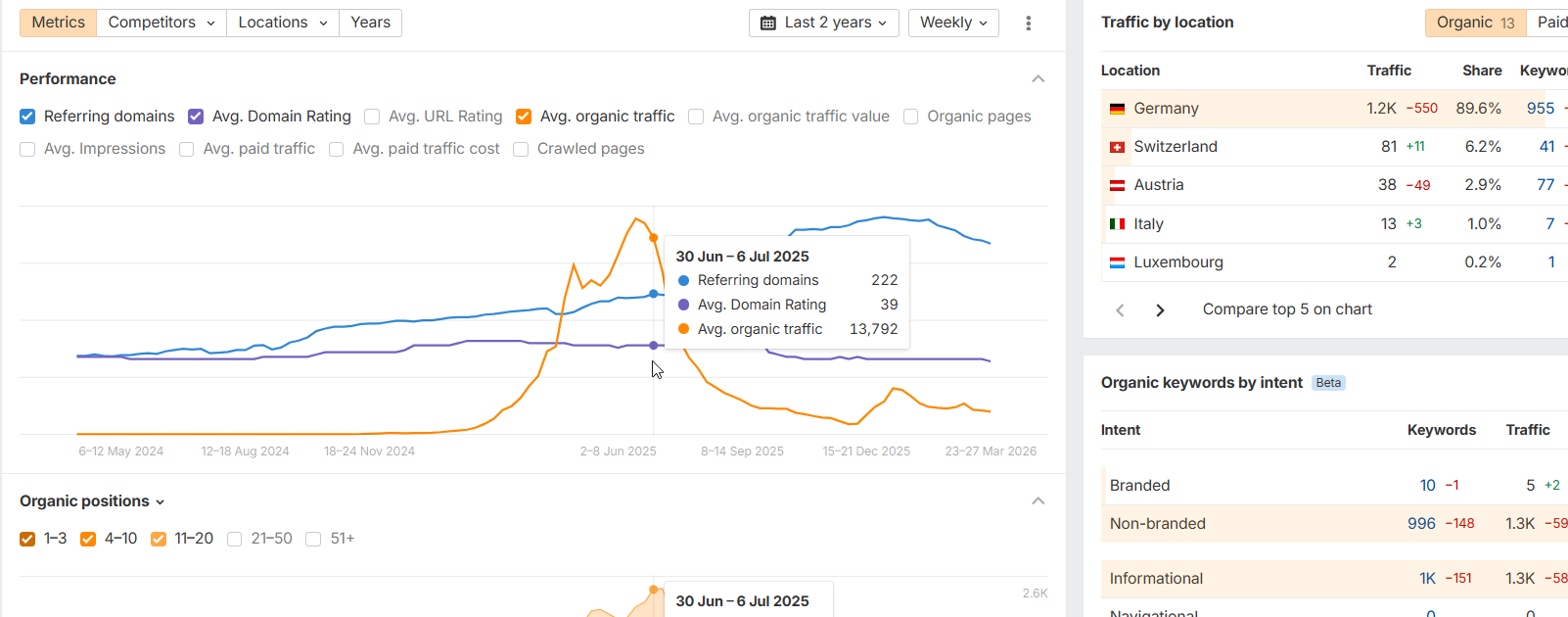Click the Luxembourg flag icon

pyautogui.click(x=1117, y=262)
